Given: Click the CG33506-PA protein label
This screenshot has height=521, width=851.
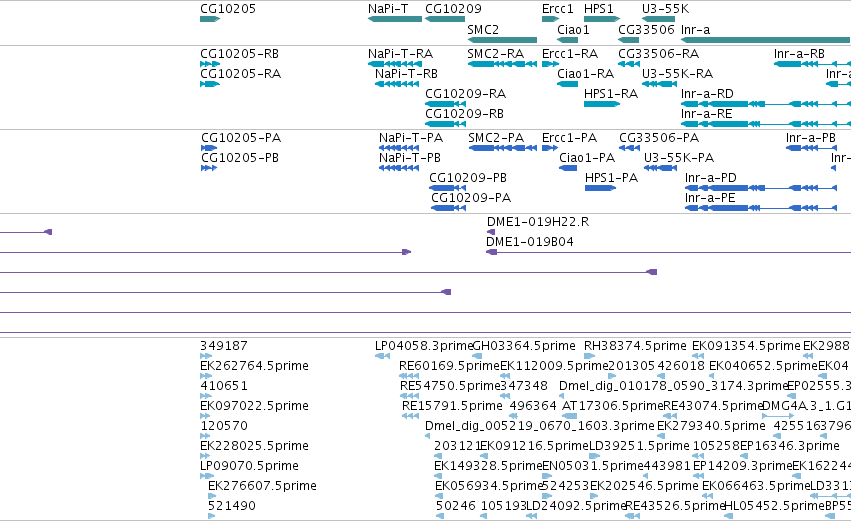Looking at the screenshot, I should pos(659,138).
